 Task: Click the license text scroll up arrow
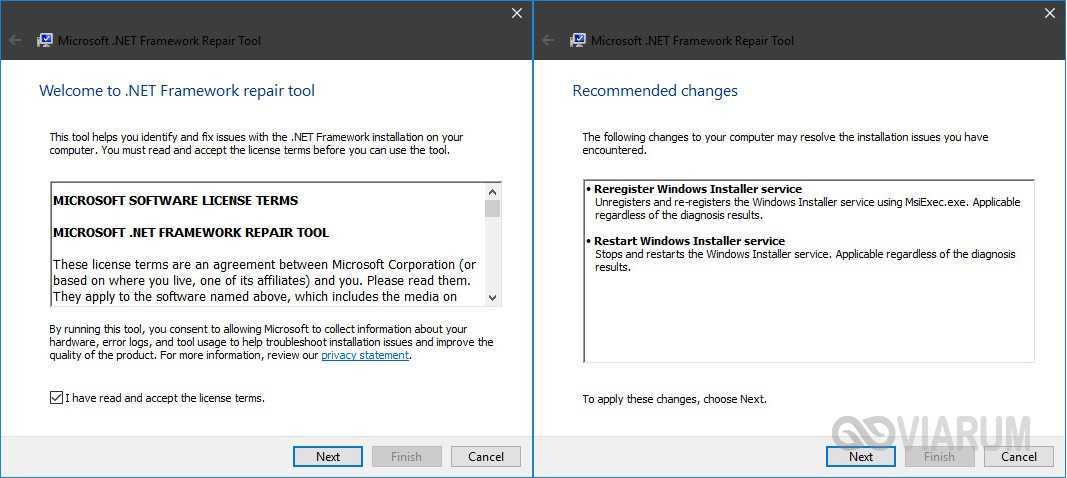click(x=493, y=191)
